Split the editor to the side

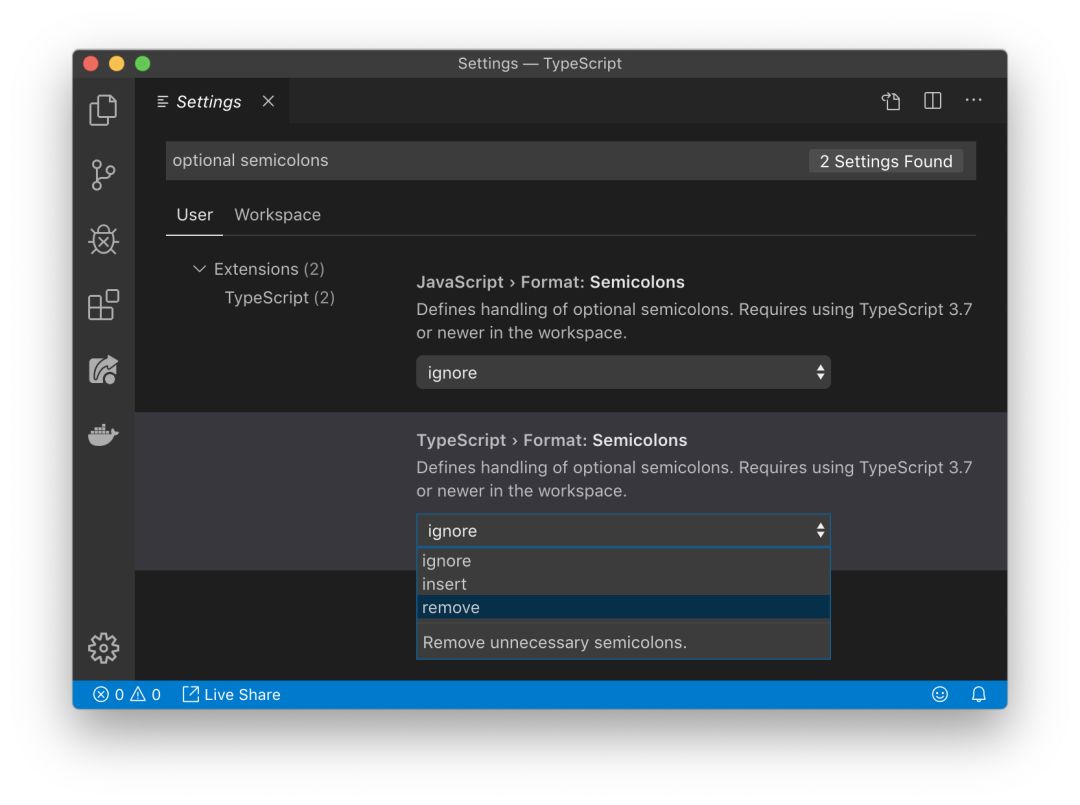click(933, 101)
